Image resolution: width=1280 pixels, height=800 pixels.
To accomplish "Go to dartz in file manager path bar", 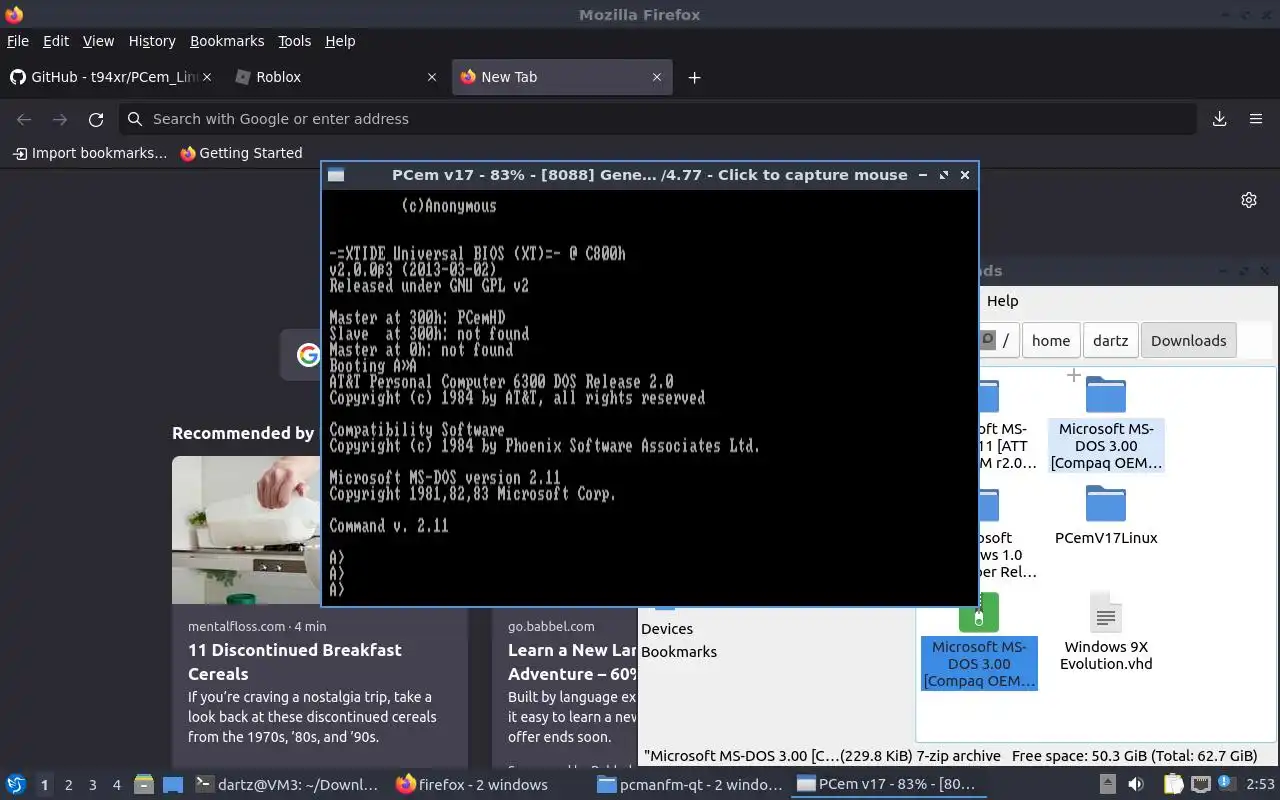I will [1110, 340].
